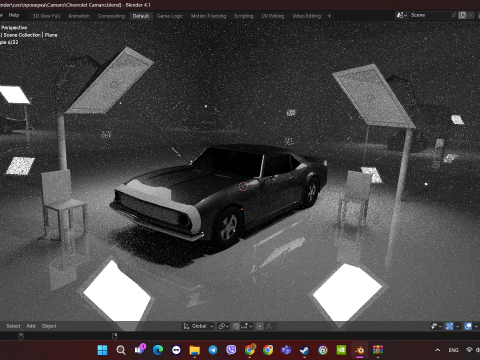Toggle the pin scene icon
480x360 pixels.
(453, 15)
